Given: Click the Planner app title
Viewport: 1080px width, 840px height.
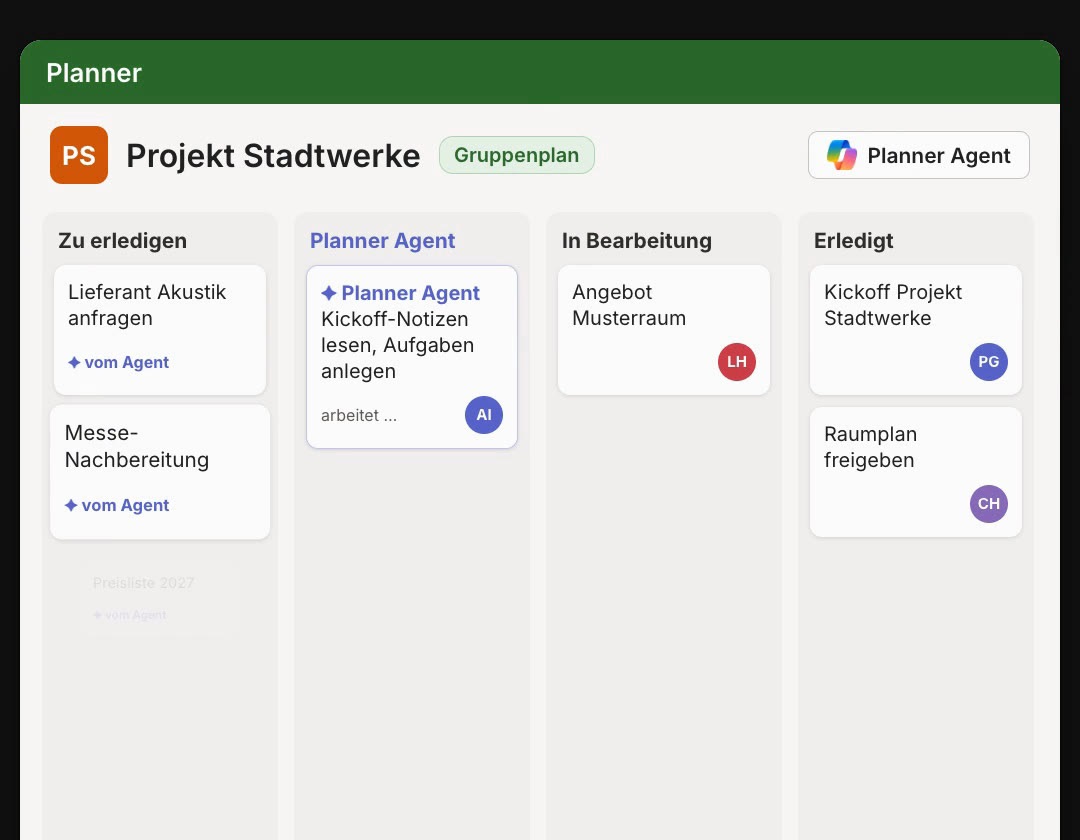Looking at the screenshot, I should pyautogui.click(x=94, y=73).
